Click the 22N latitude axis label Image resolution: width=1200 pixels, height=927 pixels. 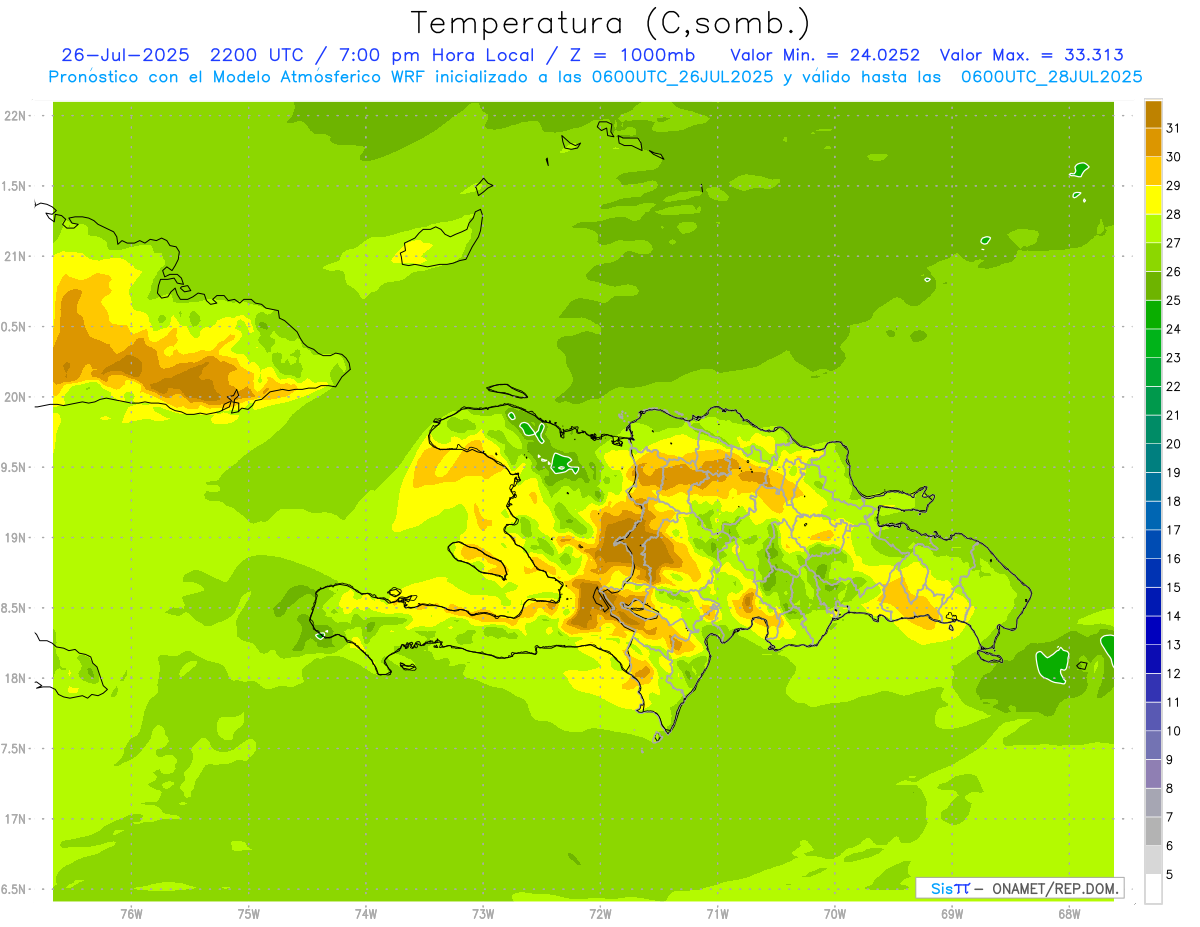[16, 116]
